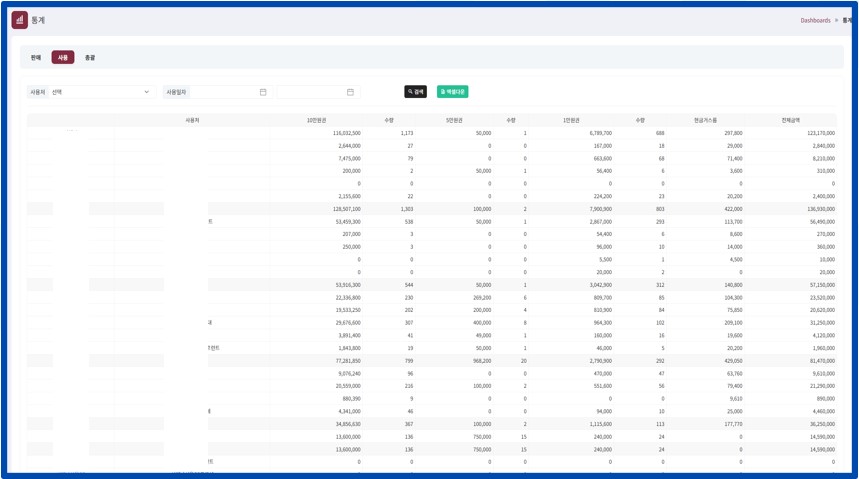Open the 총괄 tab
This screenshot has height=479, width=859.
tap(90, 58)
